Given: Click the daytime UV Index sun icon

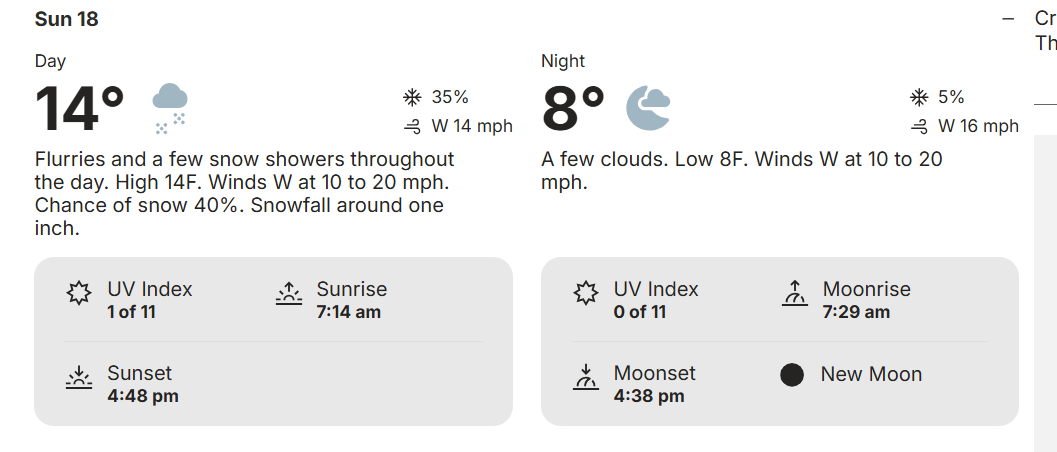Looking at the screenshot, I should [x=79, y=294].
